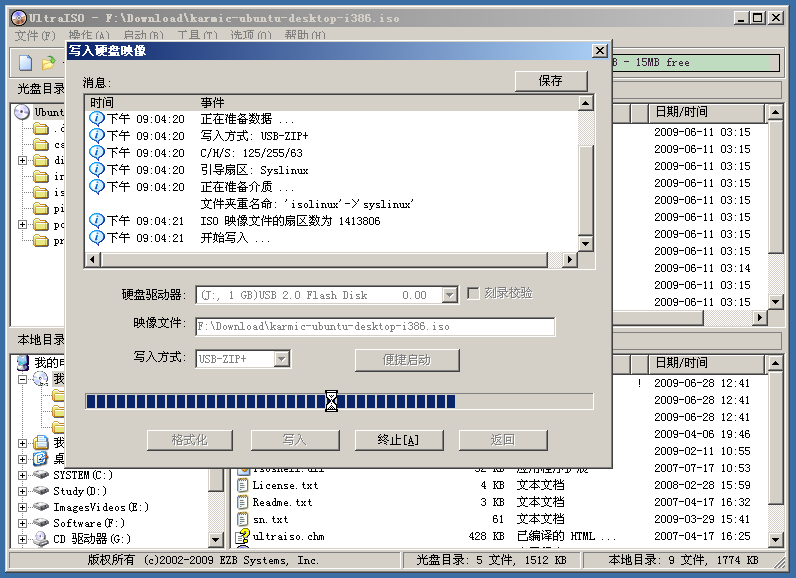The width and height of the screenshot is (796, 578).
Task: Expand the CD 驱动器 (G:) tree node
Action: tap(22, 539)
